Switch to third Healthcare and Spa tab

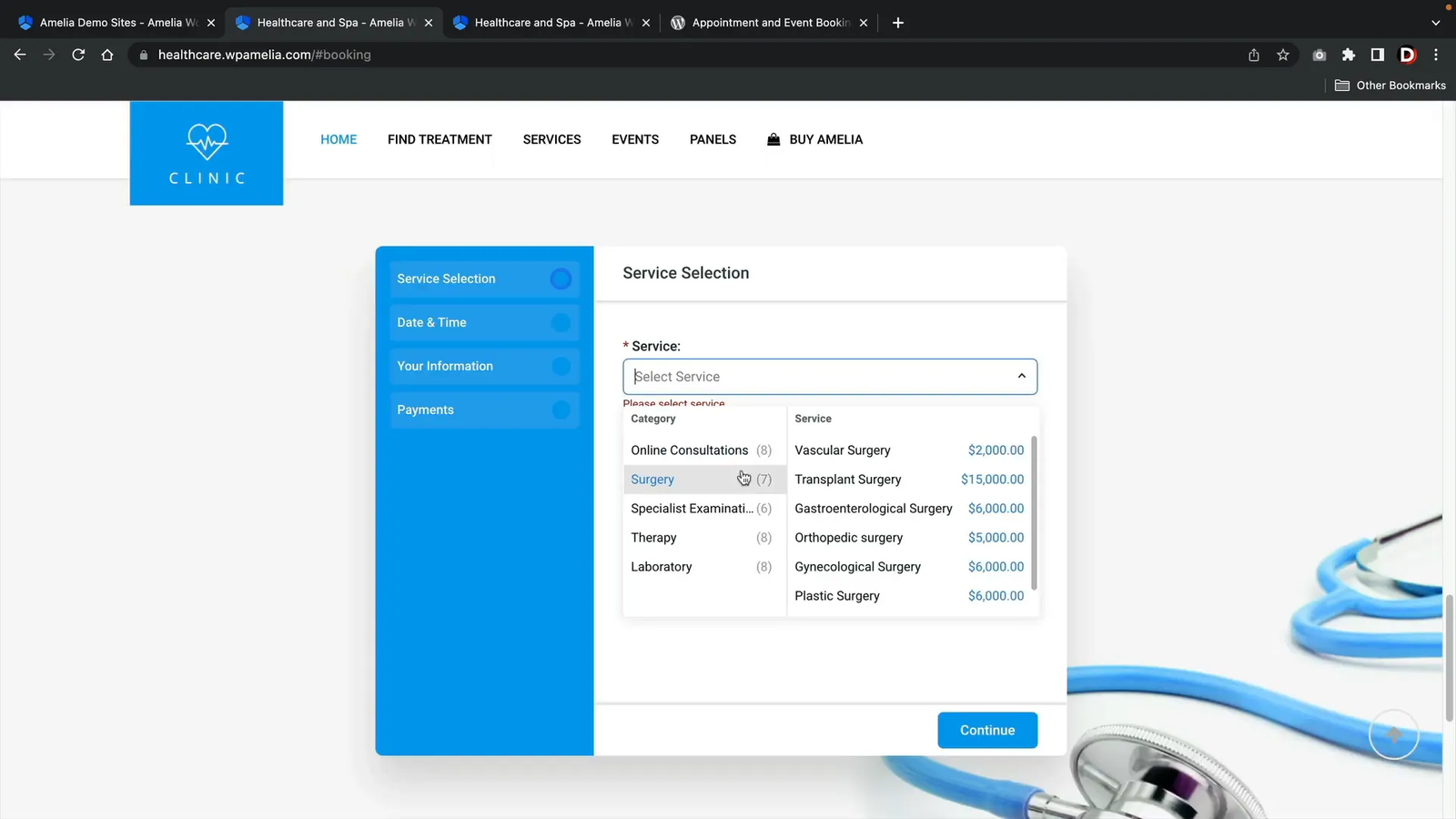551,23
